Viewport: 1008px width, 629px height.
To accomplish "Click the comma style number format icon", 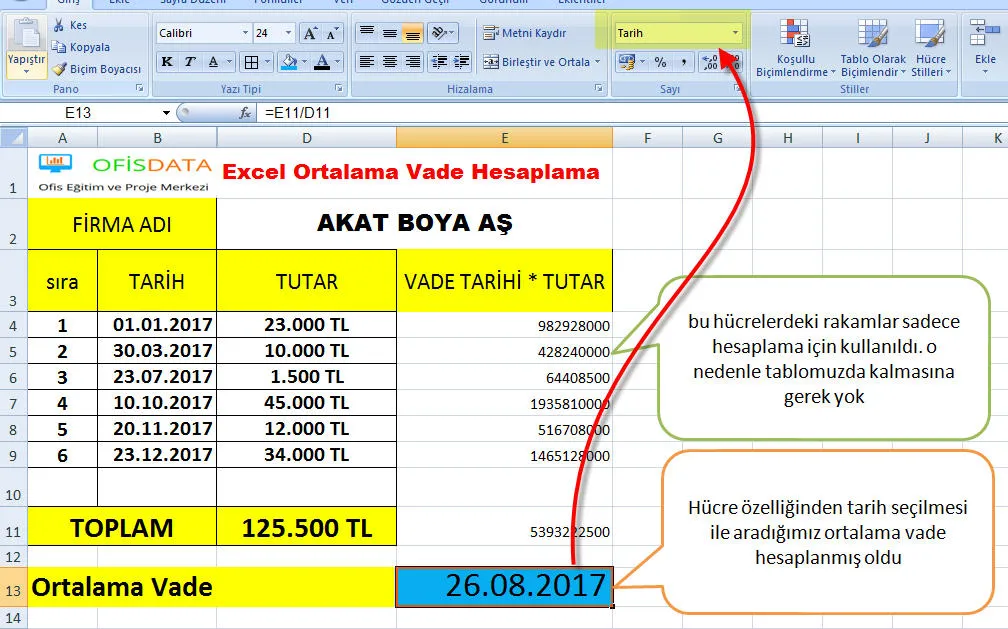I will pyautogui.click(x=684, y=62).
